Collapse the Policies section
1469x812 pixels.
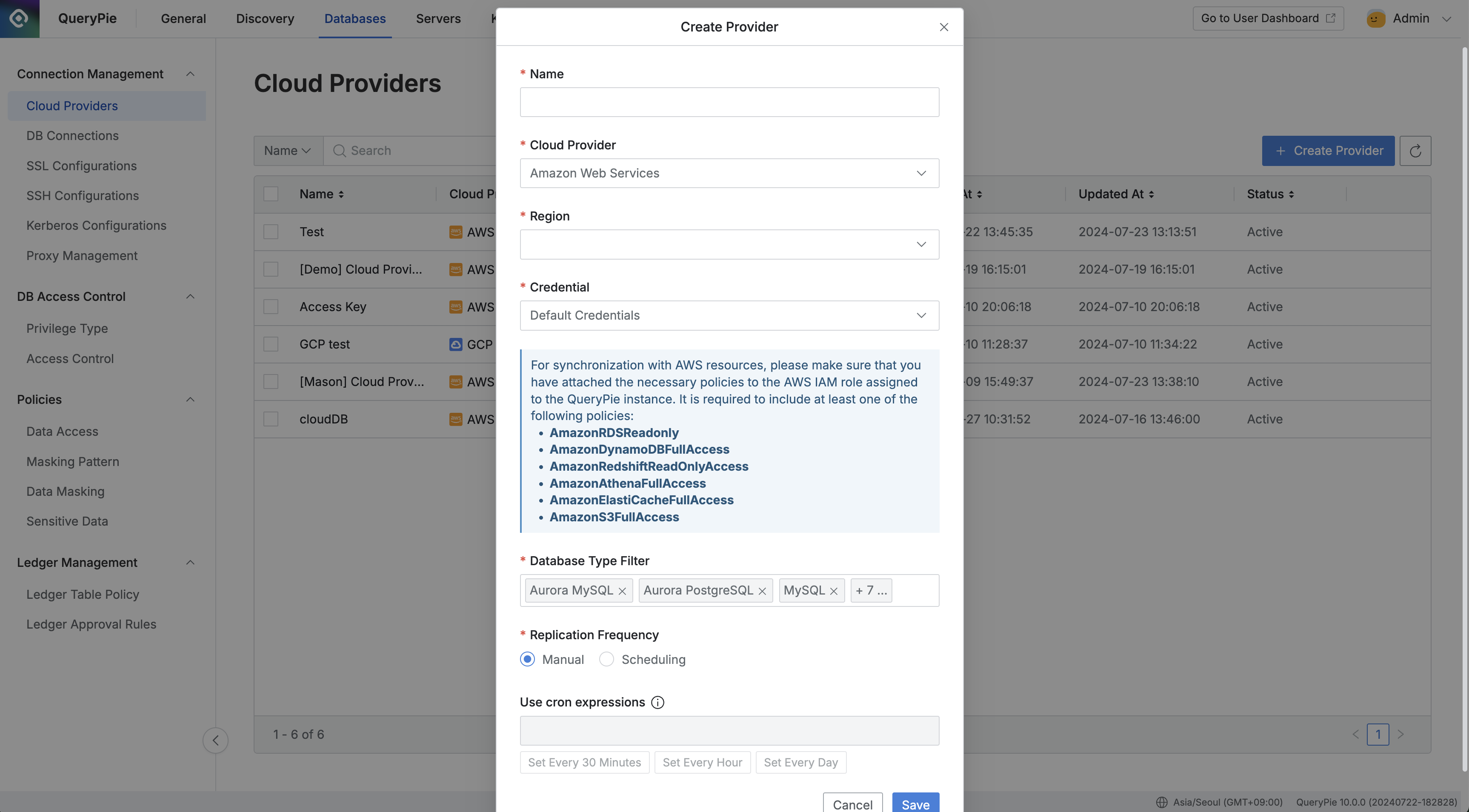191,400
